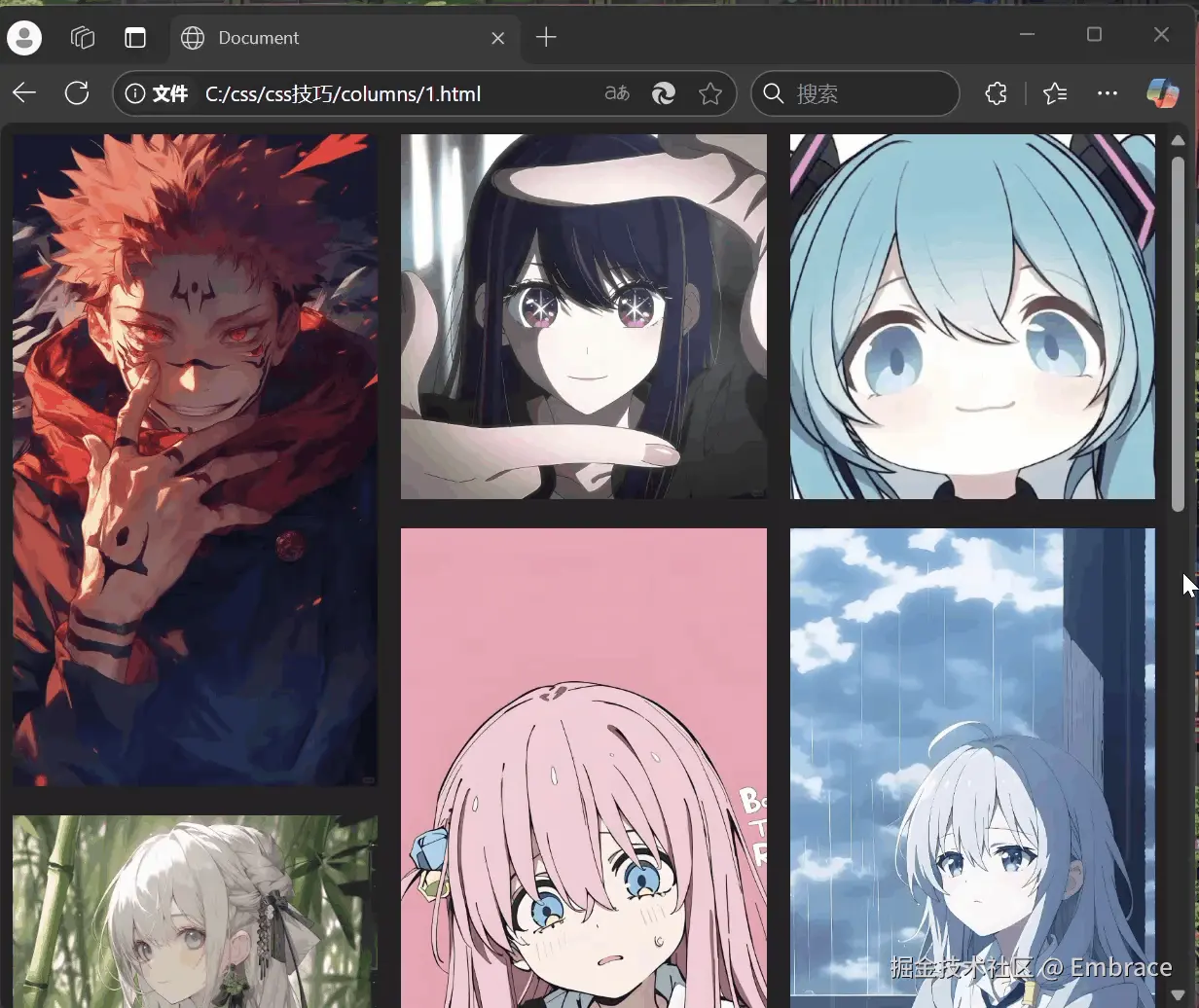This screenshot has height=1008, width=1199.
Task: Open the extensions puzzle icon
Action: click(996, 93)
